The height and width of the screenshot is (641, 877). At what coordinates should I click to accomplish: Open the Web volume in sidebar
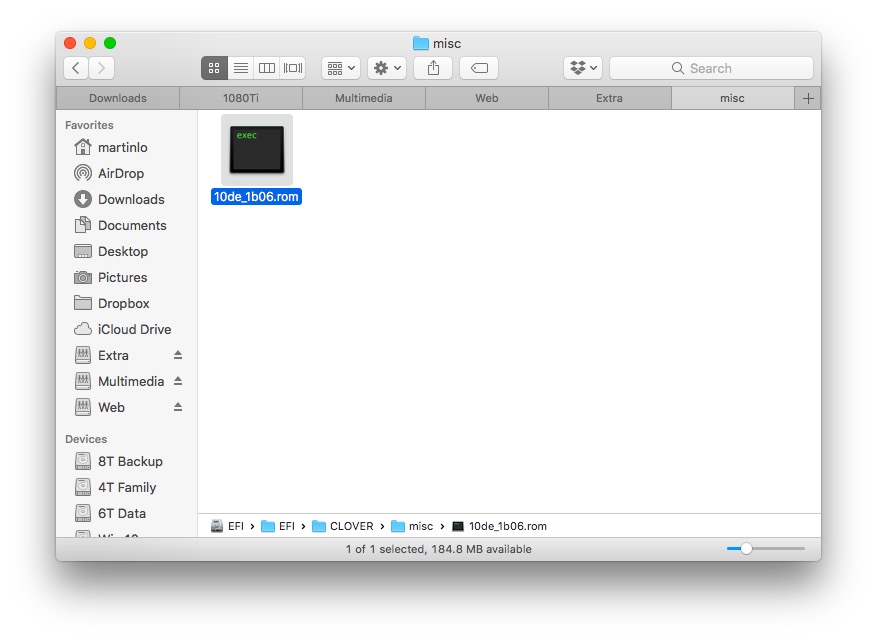(112, 407)
